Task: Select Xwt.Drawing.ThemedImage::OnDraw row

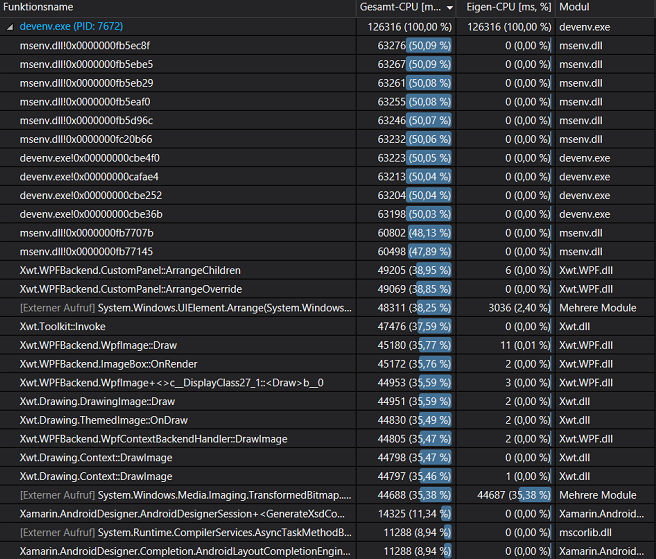Action: click(x=328, y=420)
